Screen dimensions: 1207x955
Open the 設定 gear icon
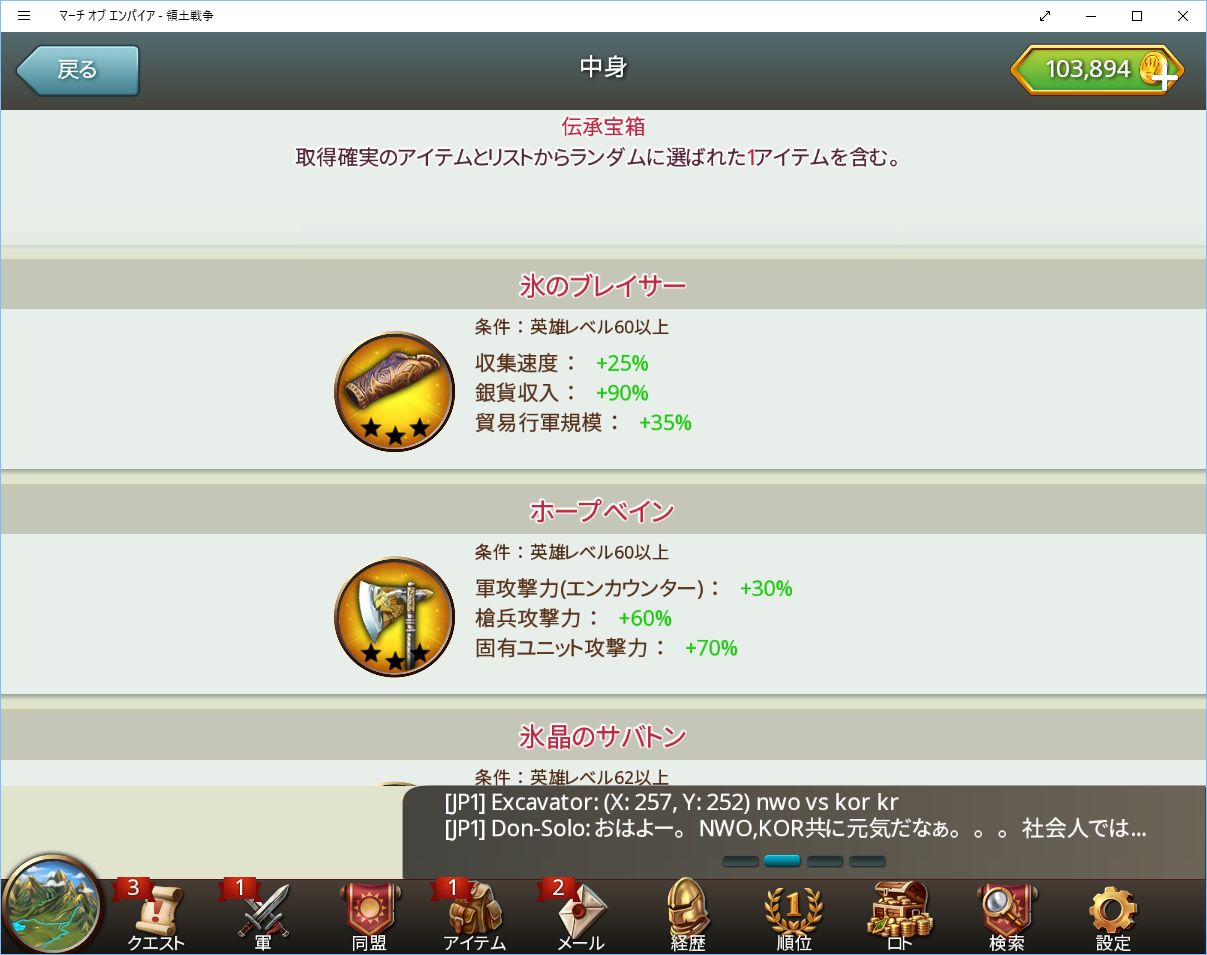(x=1113, y=915)
